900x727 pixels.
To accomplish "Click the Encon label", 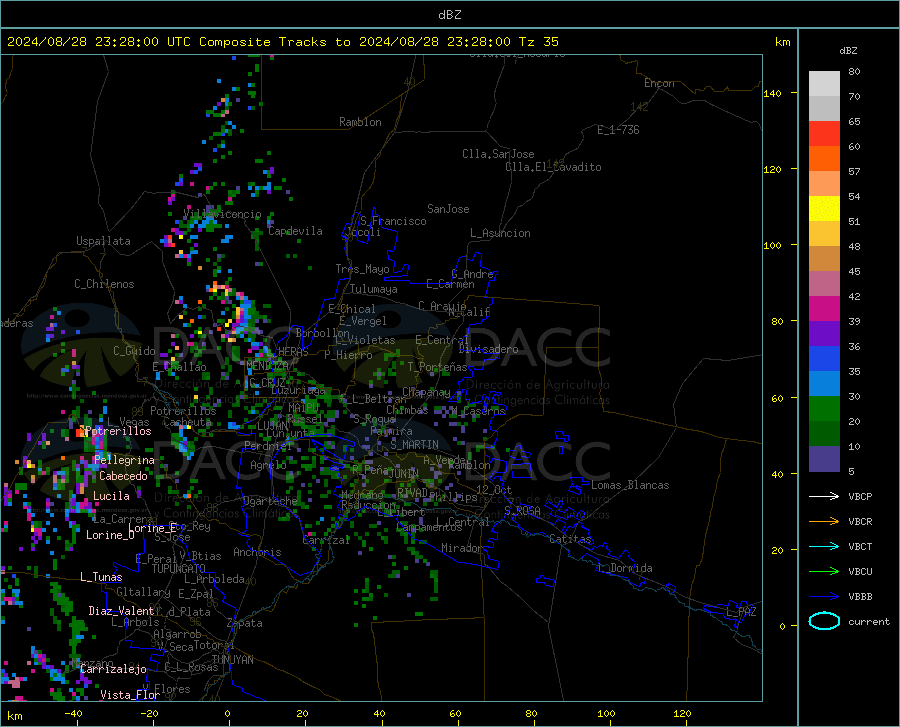I will [x=659, y=83].
